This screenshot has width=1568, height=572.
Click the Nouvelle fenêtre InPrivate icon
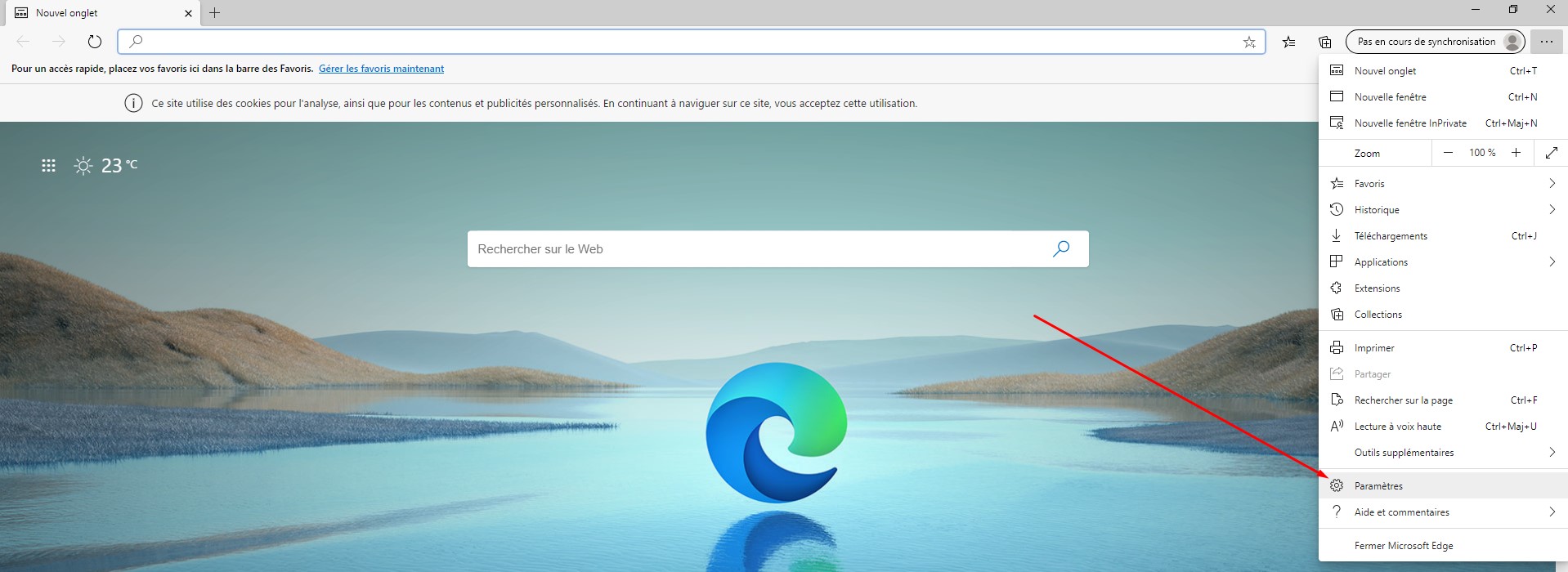[x=1337, y=123]
